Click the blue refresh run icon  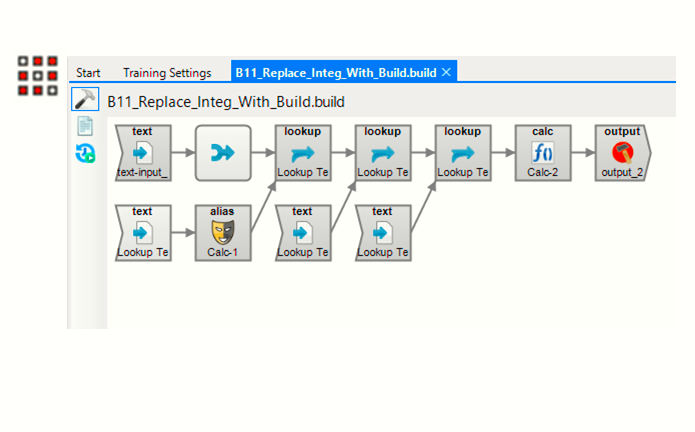pyautogui.click(x=85, y=153)
